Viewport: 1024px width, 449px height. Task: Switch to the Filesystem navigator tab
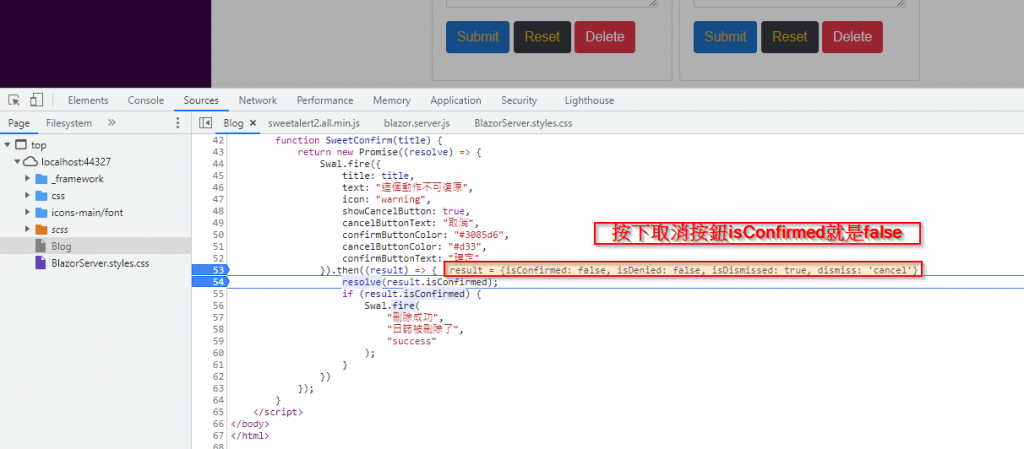[69, 123]
